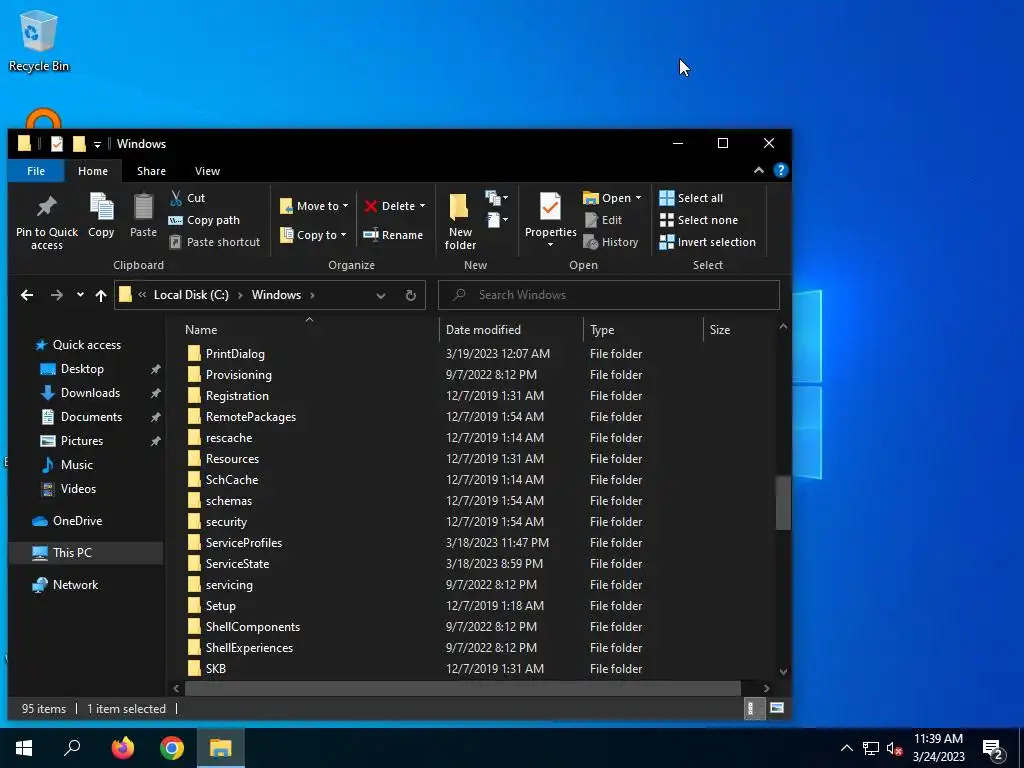The width and height of the screenshot is (1024, 768).
Task: Open the History command
Action: click(611, 242)
